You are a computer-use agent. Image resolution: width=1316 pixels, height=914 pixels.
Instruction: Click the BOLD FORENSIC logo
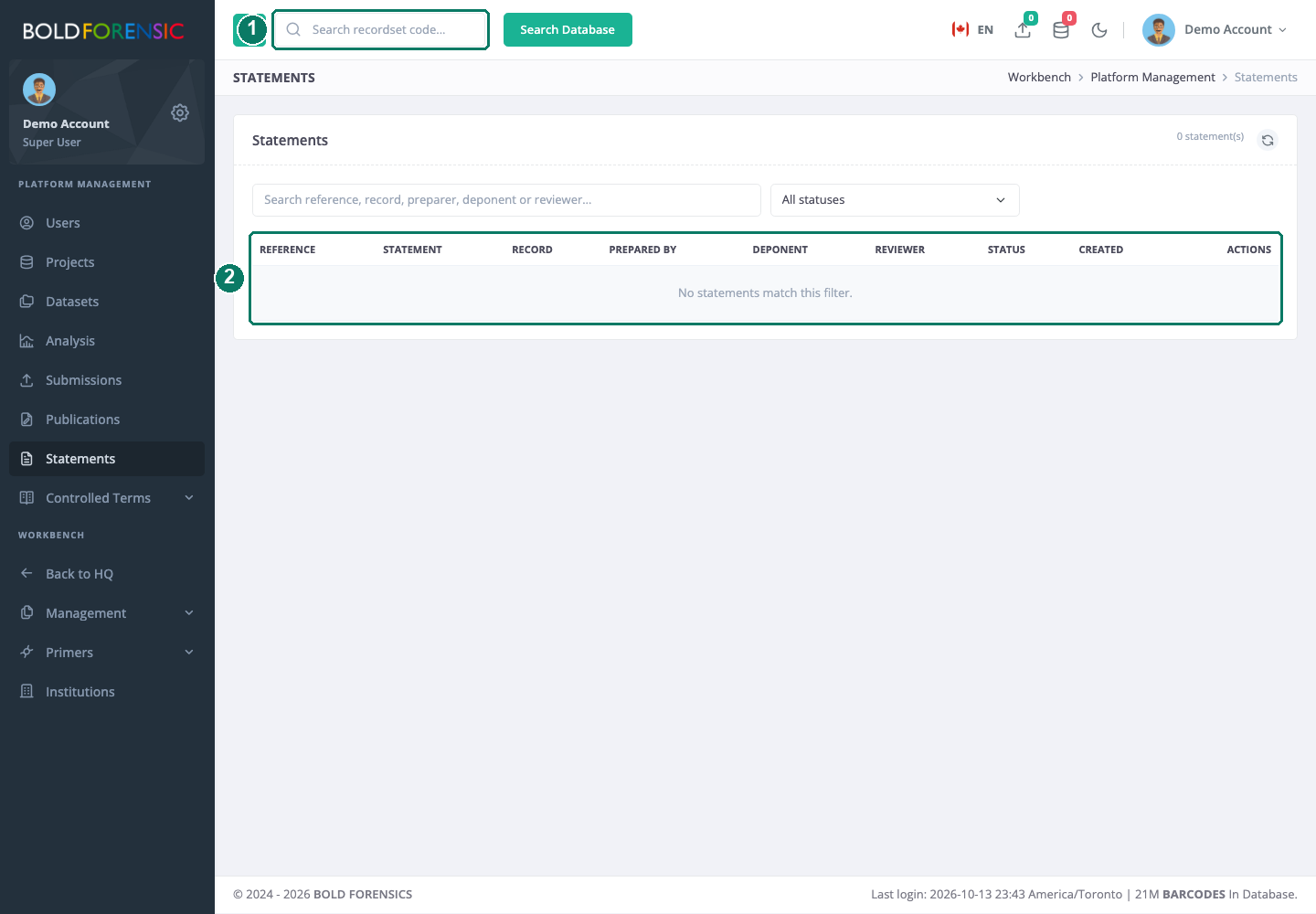(x=103, y=31)
